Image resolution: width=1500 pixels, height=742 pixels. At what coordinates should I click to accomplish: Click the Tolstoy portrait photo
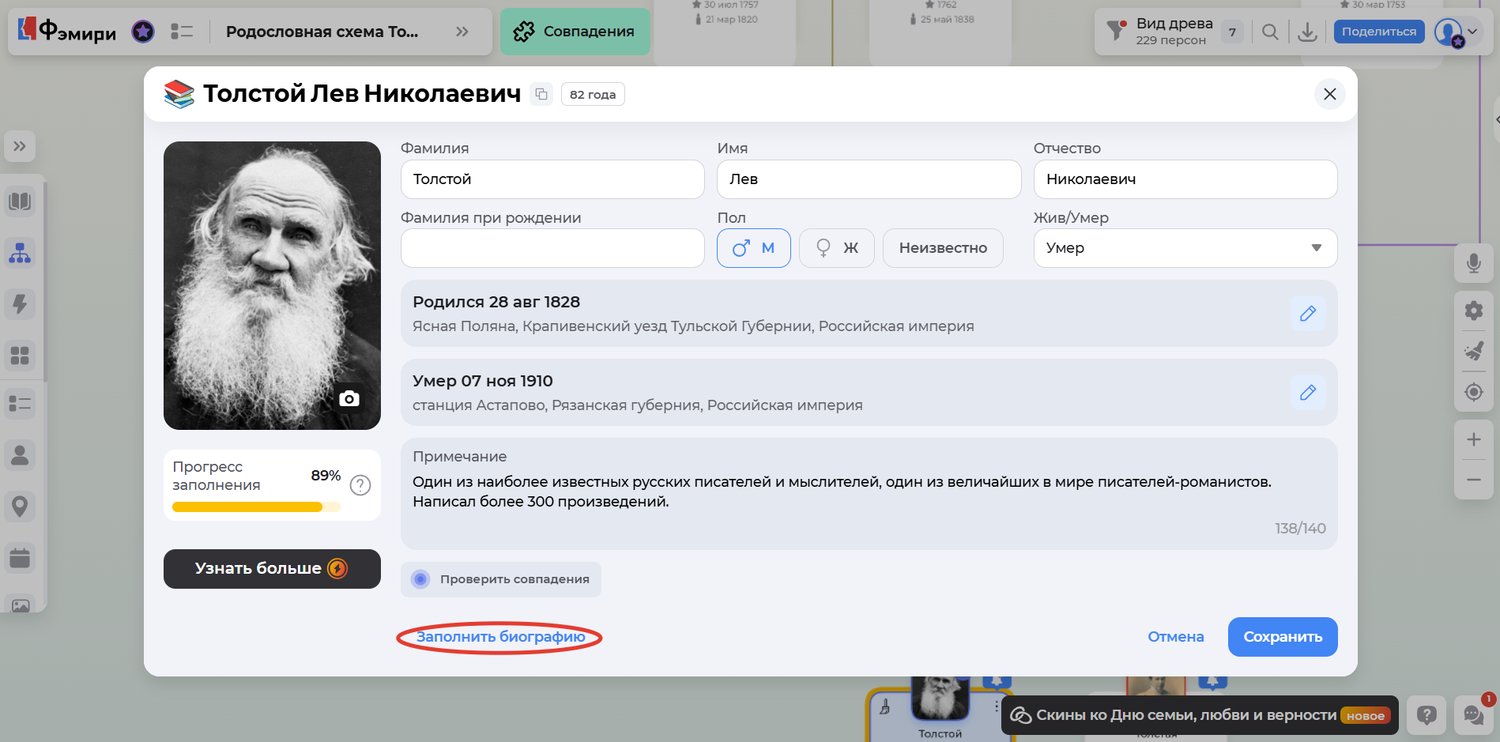click(x=272, y=285)
